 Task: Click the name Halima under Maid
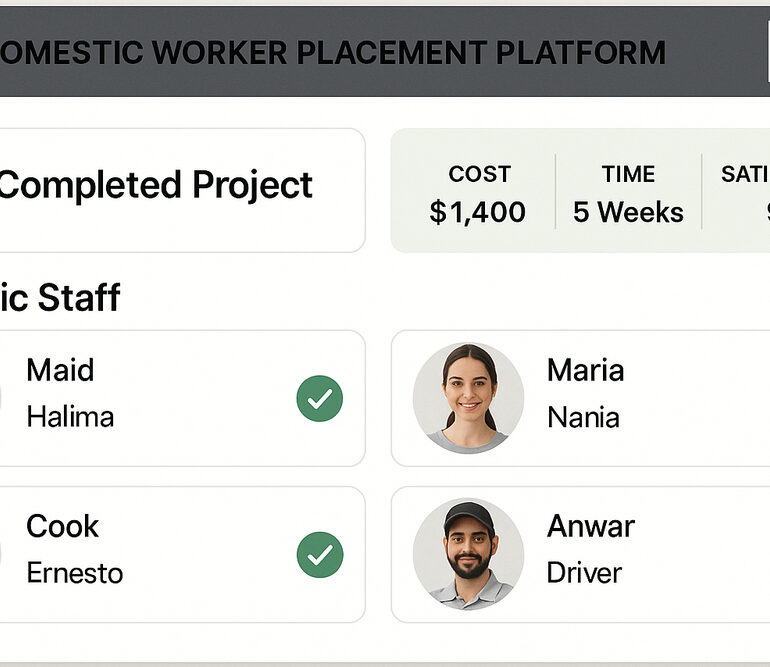pos(70,416)
